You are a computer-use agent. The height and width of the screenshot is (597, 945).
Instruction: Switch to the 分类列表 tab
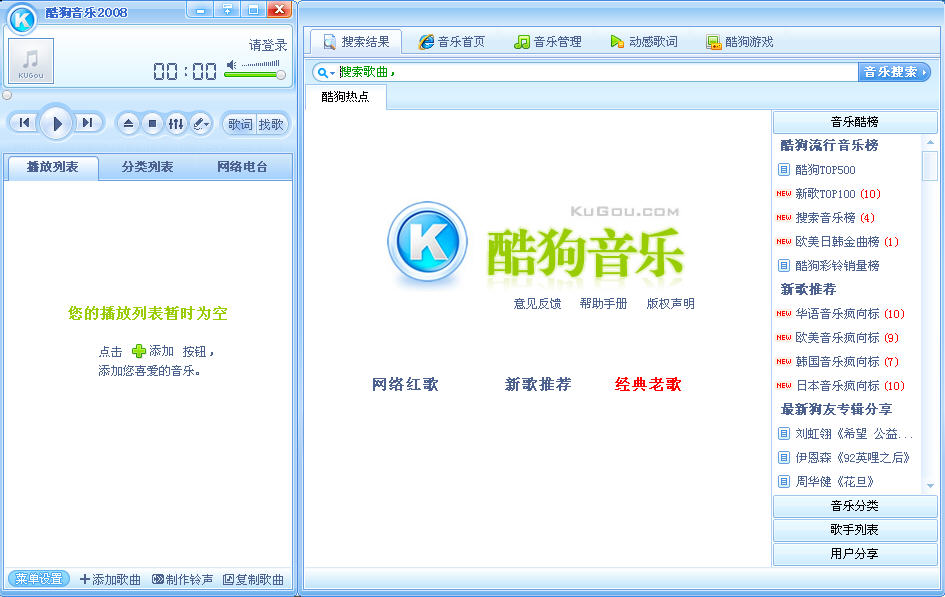click(147, 167)
